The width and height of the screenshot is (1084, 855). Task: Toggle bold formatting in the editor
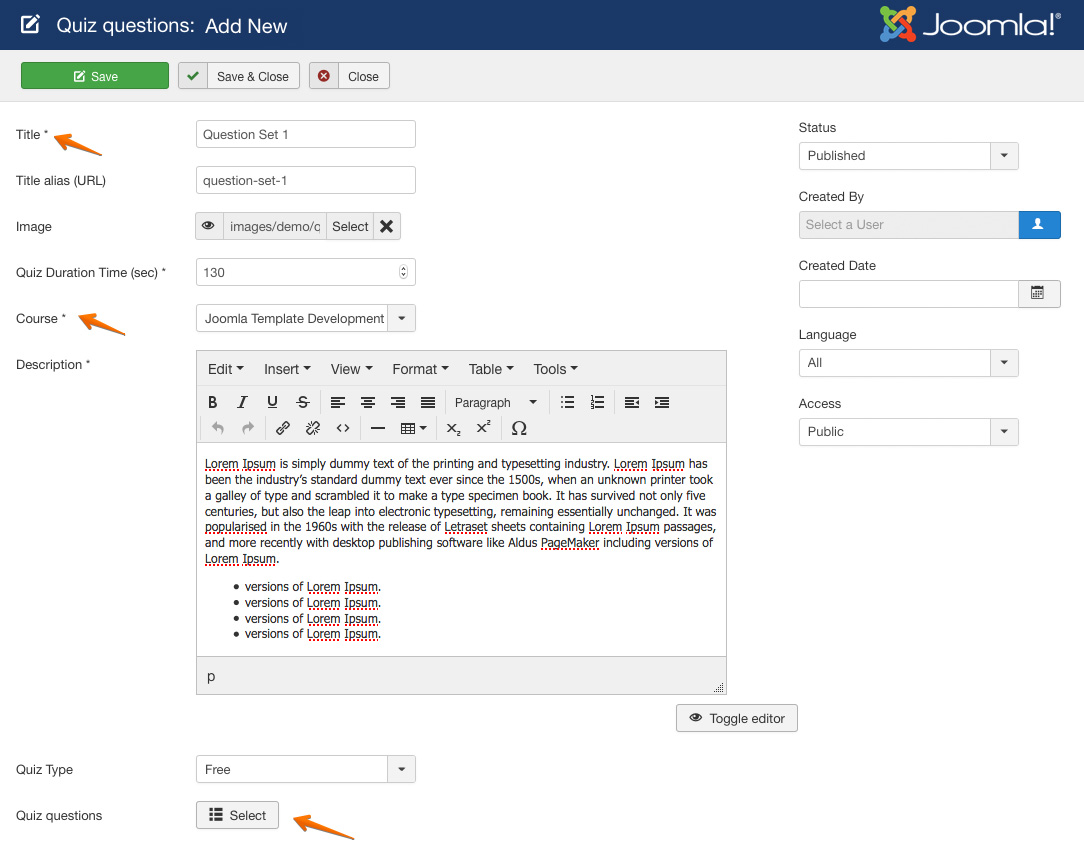point(213,402)
